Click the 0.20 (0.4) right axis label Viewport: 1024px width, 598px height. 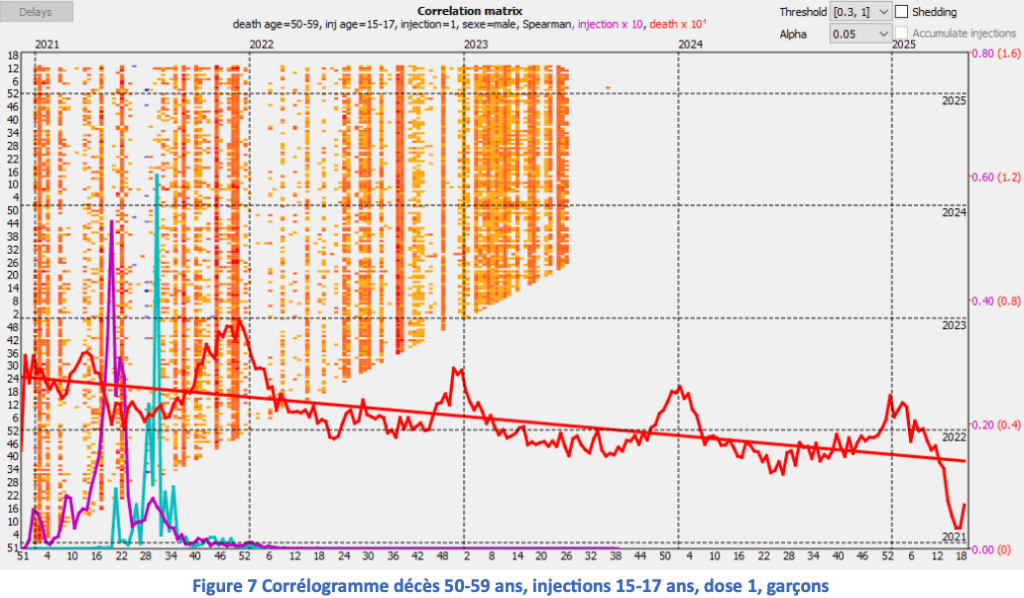point(994,425)
